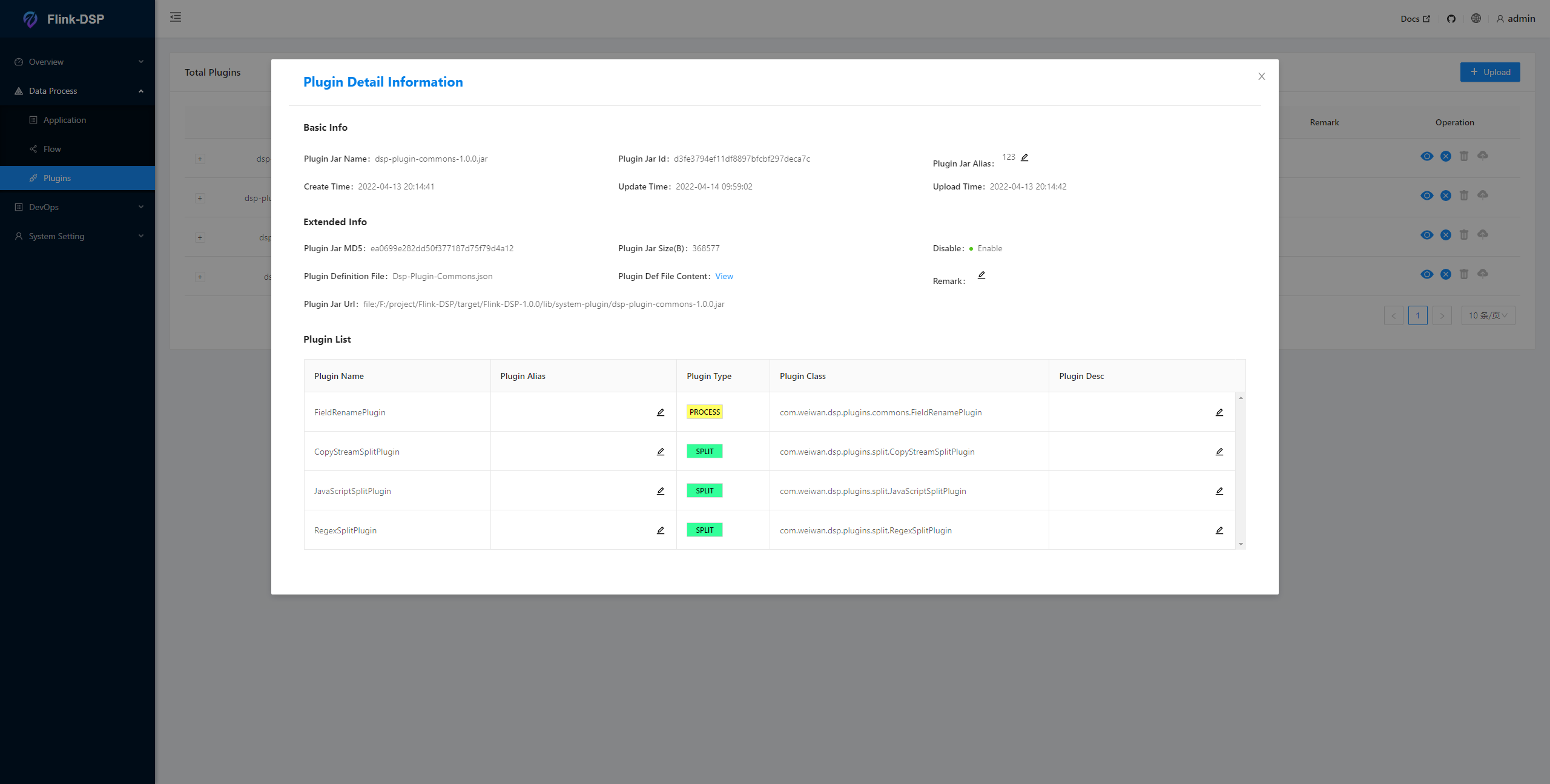This screenshot has height=784, width=1550.
Task: Select Flow in the sidebar
Action: click(52, 149)
